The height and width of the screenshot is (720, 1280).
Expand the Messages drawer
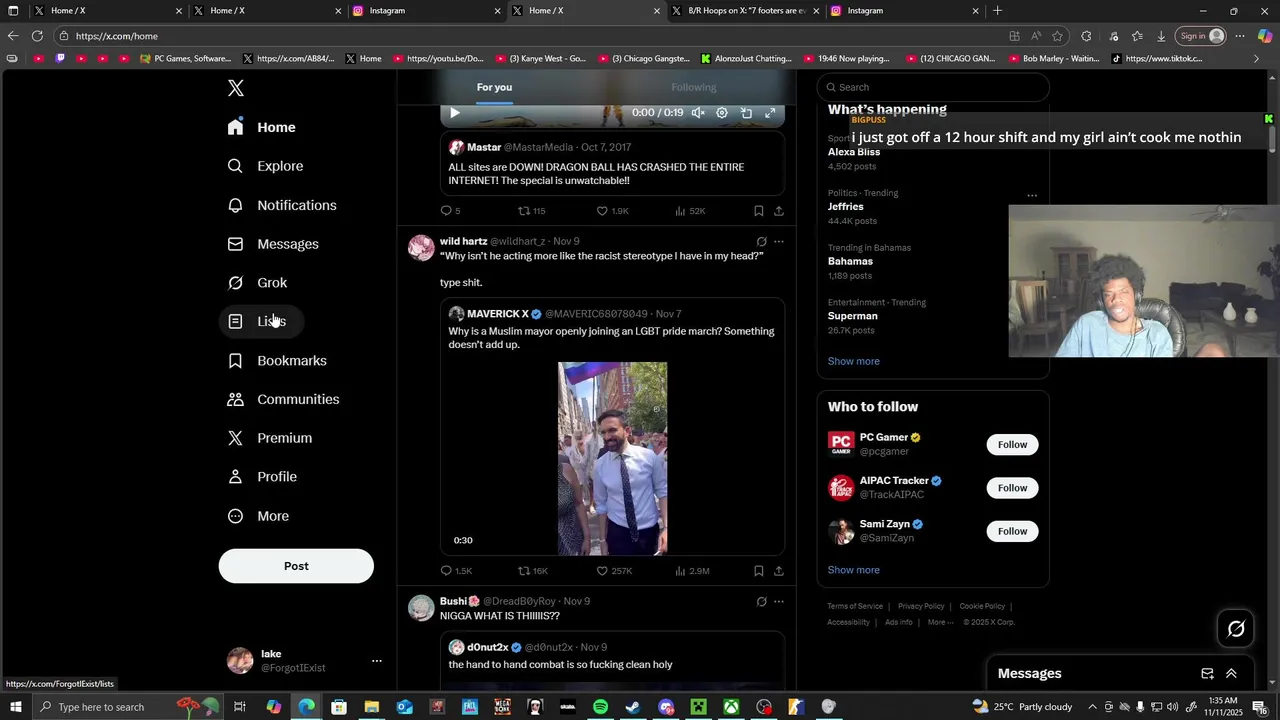pyautogui.click(x=1231, y=674)
